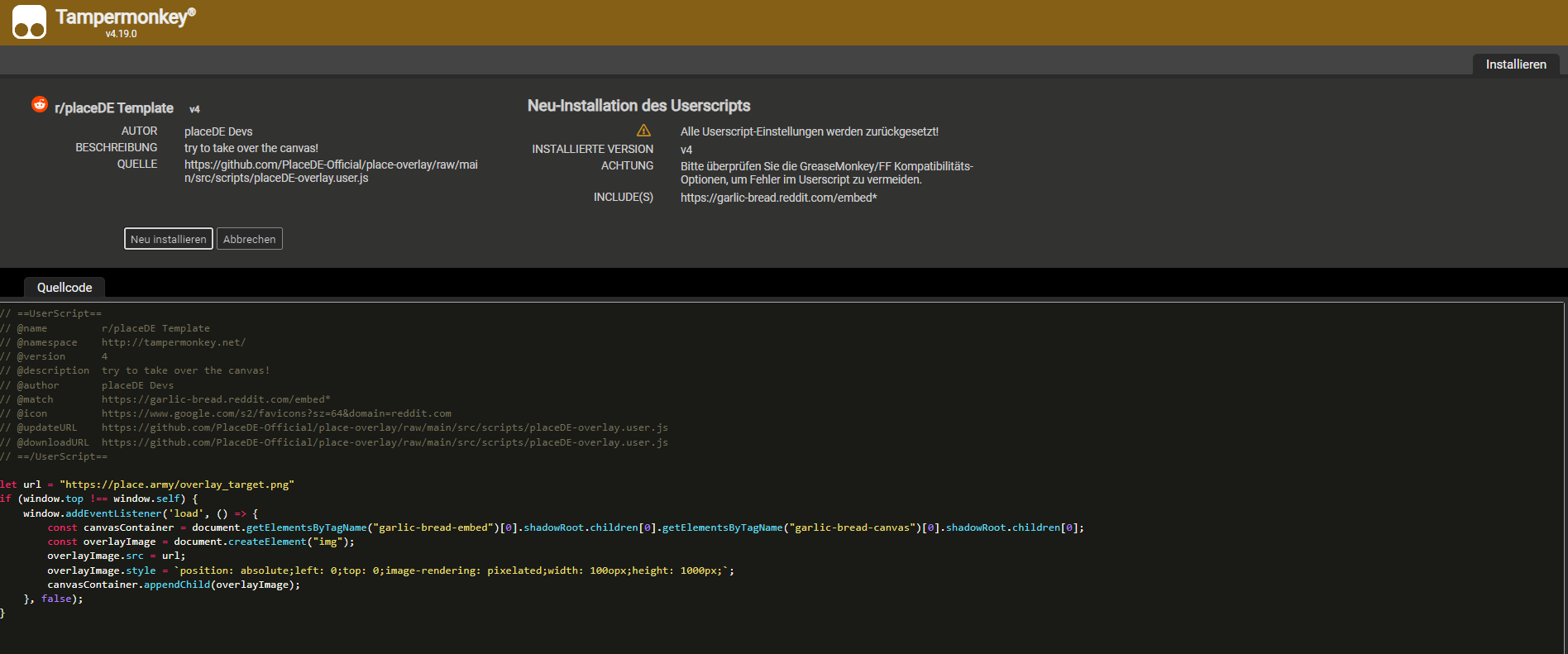Click the @namespace line in the source code
The image size is (1568, 654).
(123, 342)
